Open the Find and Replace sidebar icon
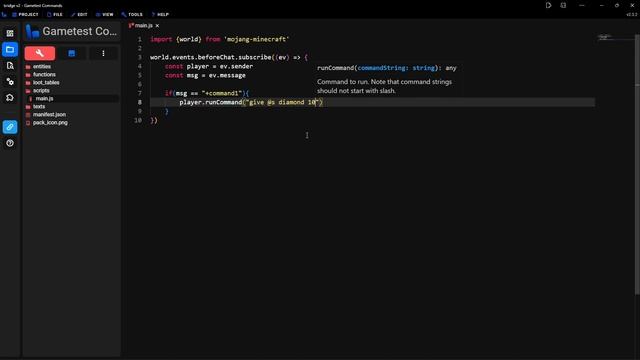This screenshot has height=360, width=640. 10,65
